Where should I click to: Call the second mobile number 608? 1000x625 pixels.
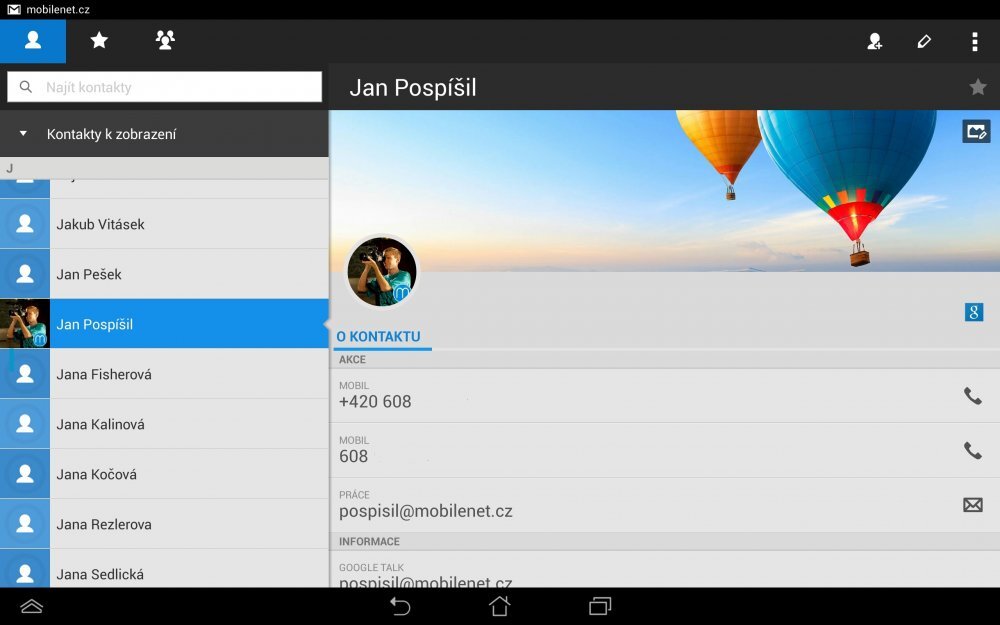pyautogui.click(x=973, y=450)
